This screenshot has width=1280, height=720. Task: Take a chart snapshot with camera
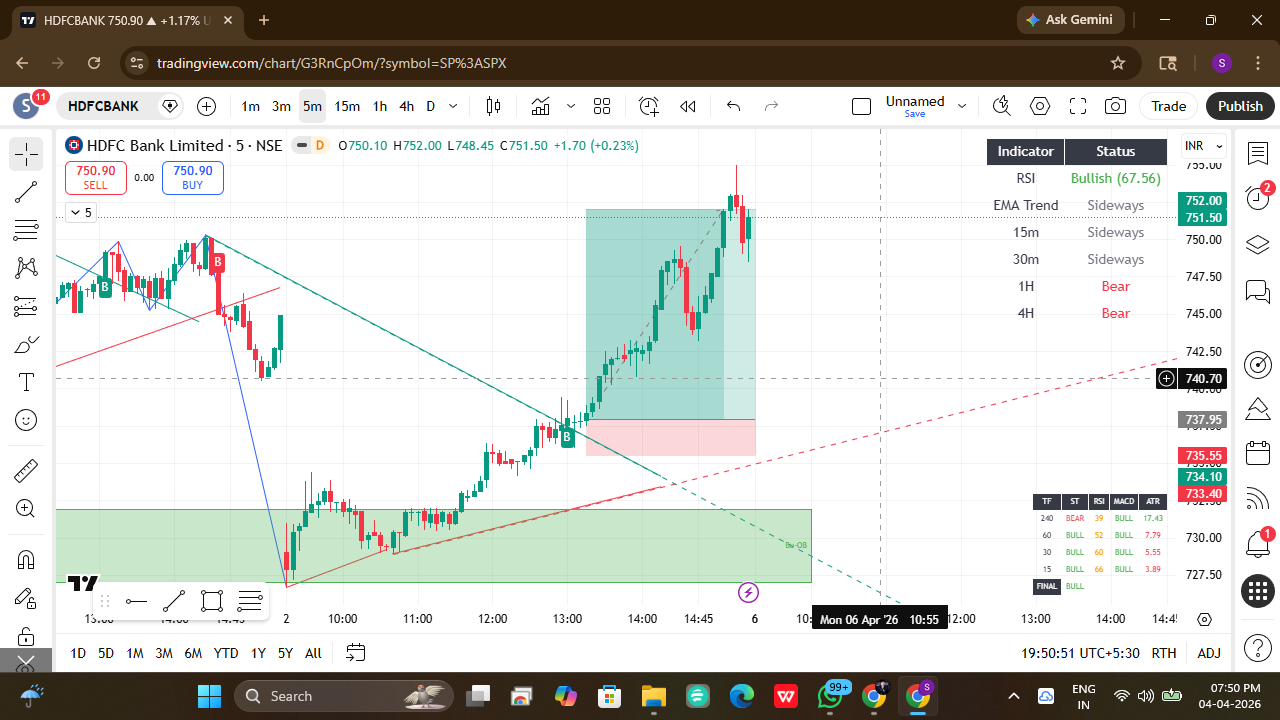coord(1116,106)
